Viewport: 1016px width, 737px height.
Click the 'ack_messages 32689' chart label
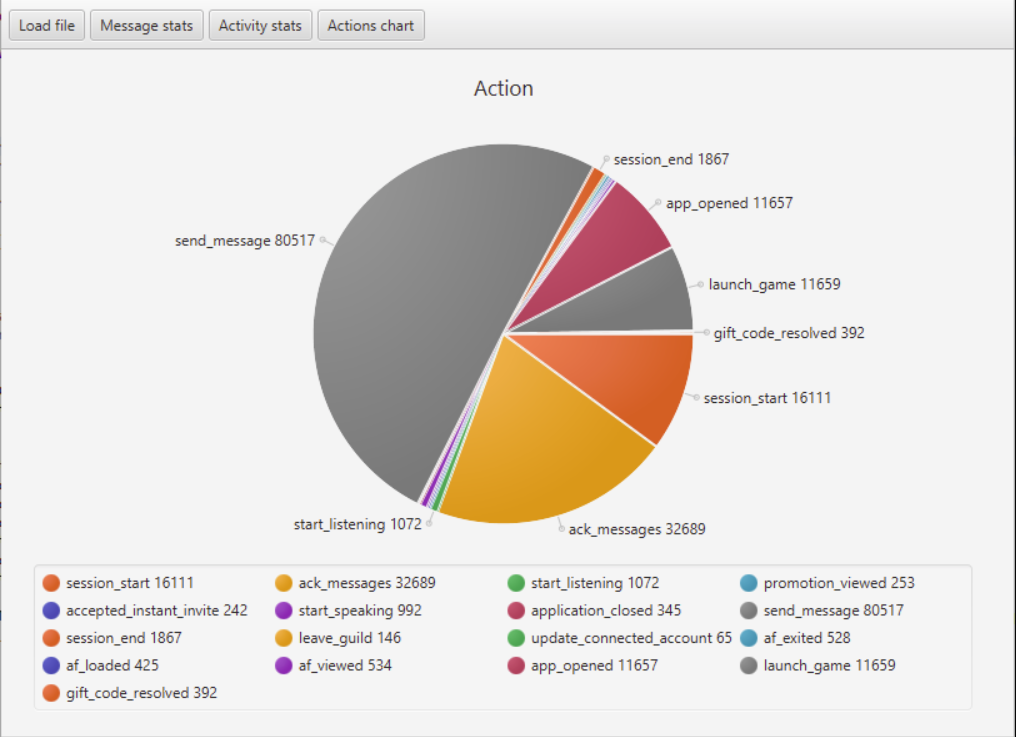pos(637,530)
